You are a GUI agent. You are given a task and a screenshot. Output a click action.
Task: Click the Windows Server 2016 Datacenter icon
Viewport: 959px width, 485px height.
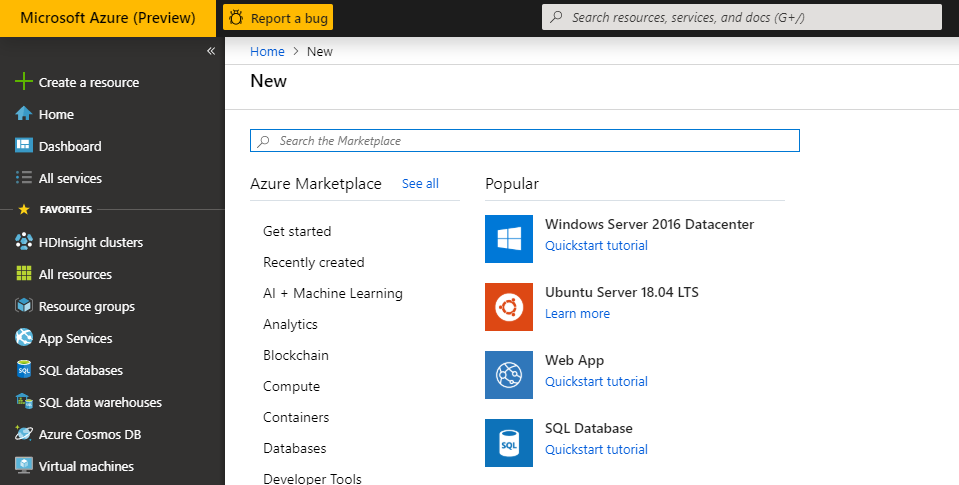pyautogui.click(x=509, y=239)
